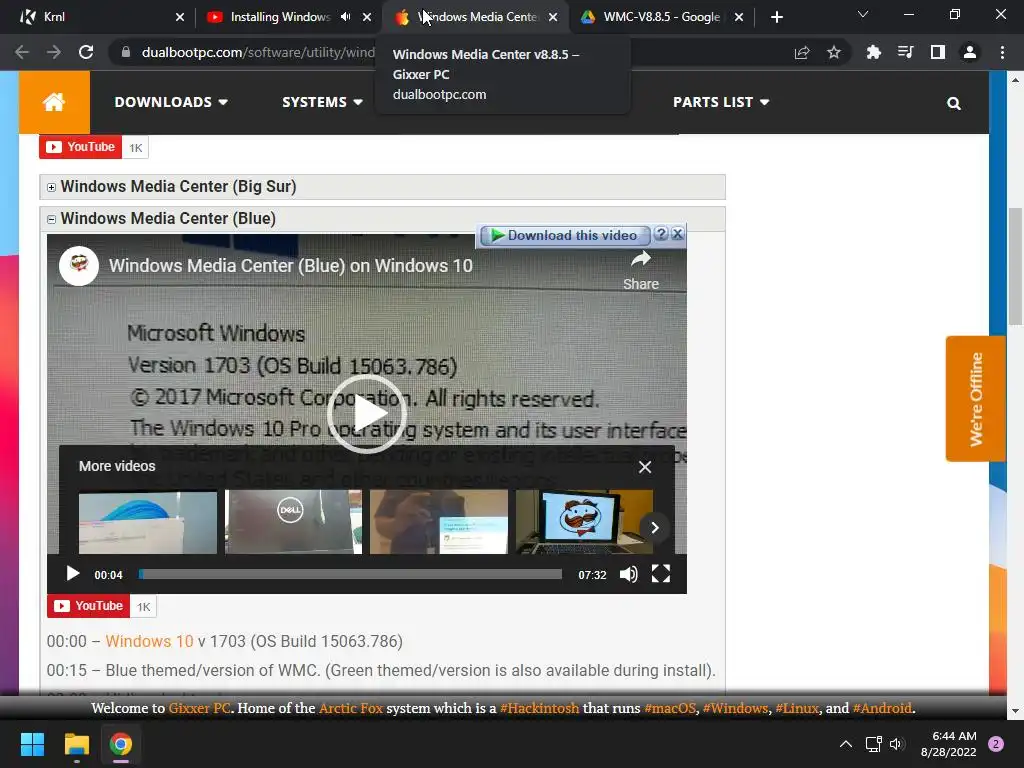The height and width of the screenshot is (768, 1024).
Task: Bookmark this page with the star icon
Action: (834, 52)
